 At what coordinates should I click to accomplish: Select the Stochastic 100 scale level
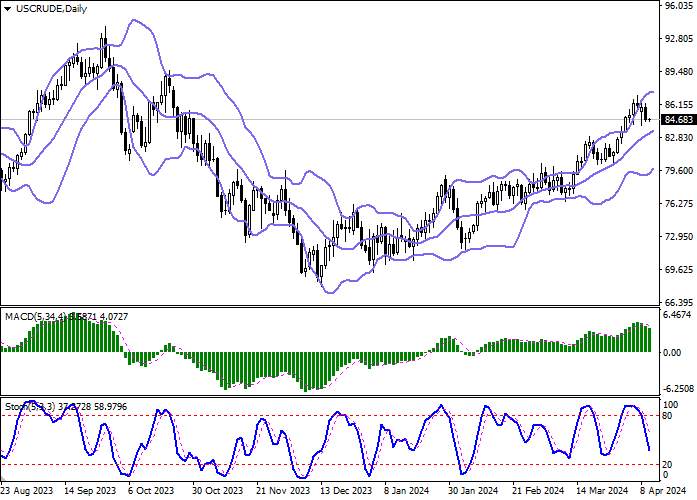[671, 405]
